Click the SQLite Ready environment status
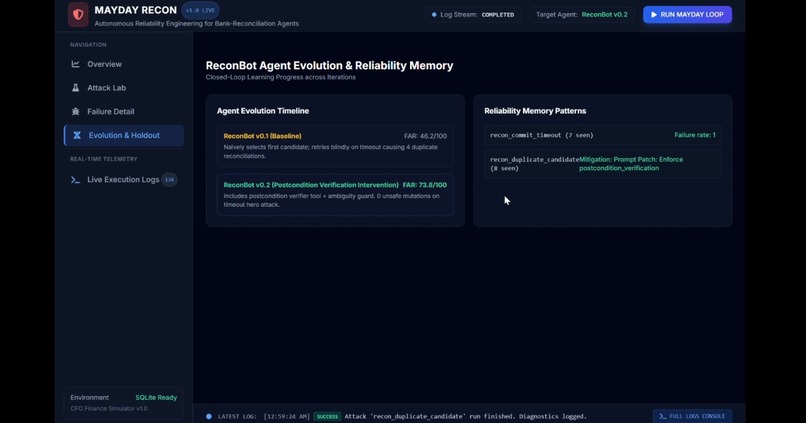The height and width of the screenshot is (423, 806). click(x=156, y=398)
